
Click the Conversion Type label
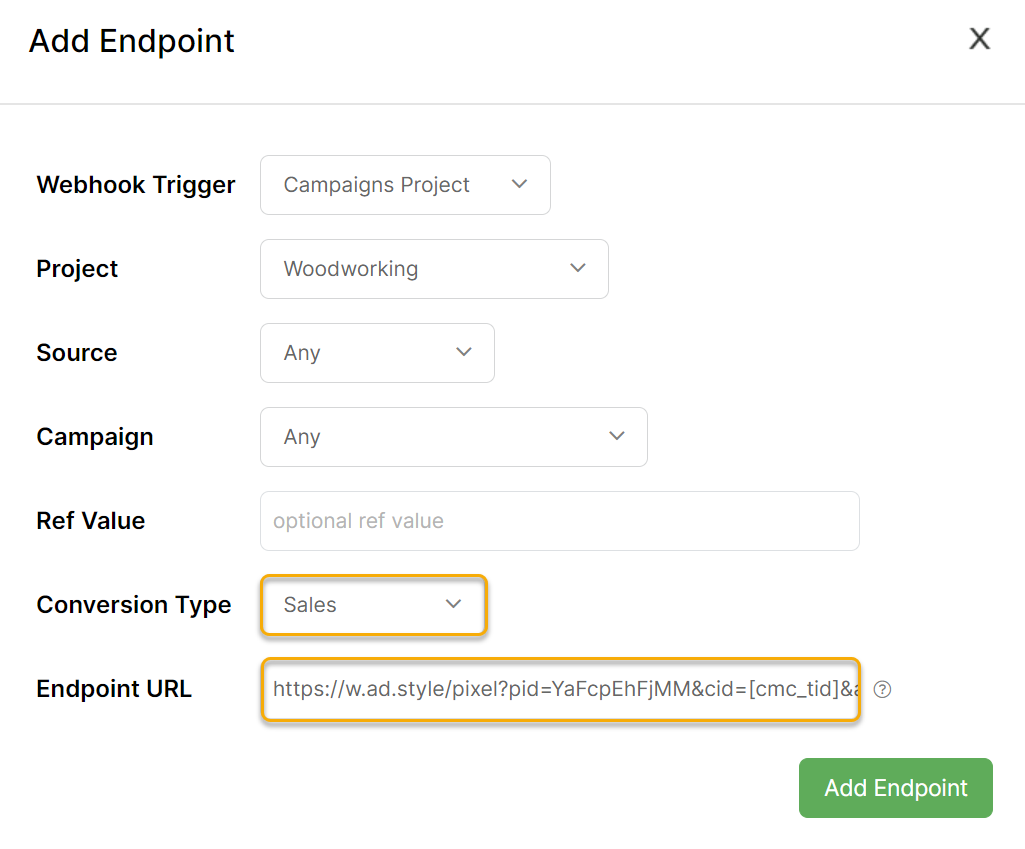(x=134, y=605)
